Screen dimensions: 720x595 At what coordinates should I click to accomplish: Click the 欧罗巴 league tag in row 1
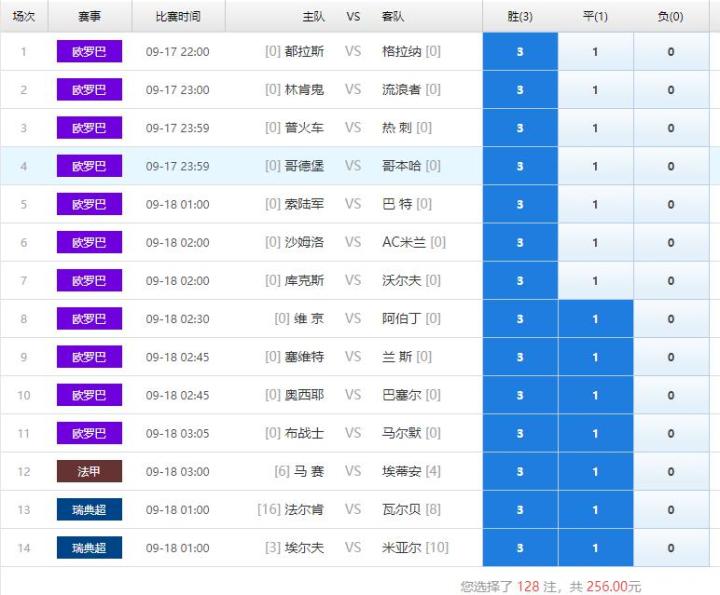(89, 52)
